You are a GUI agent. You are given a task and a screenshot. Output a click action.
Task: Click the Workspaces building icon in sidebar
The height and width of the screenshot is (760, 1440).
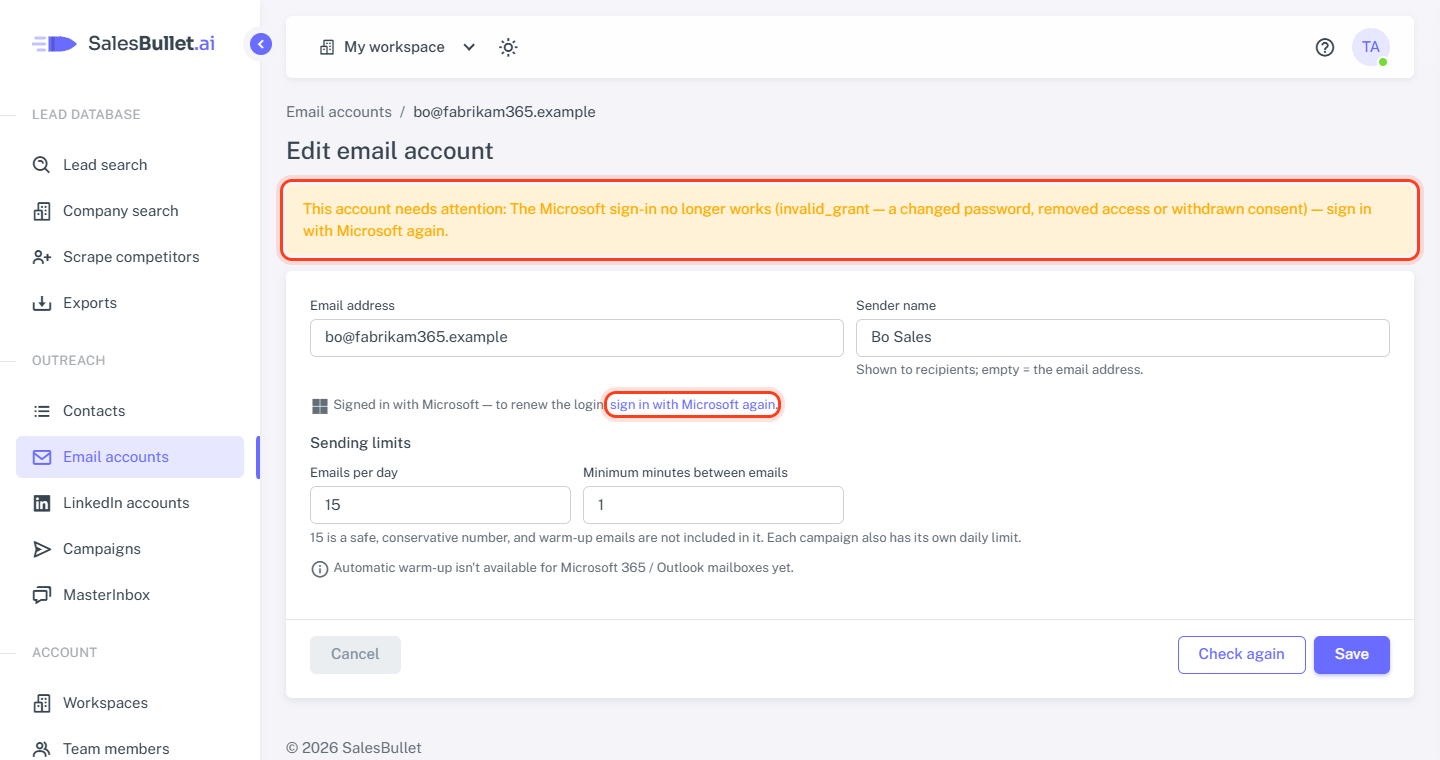(x=42, y=703)
